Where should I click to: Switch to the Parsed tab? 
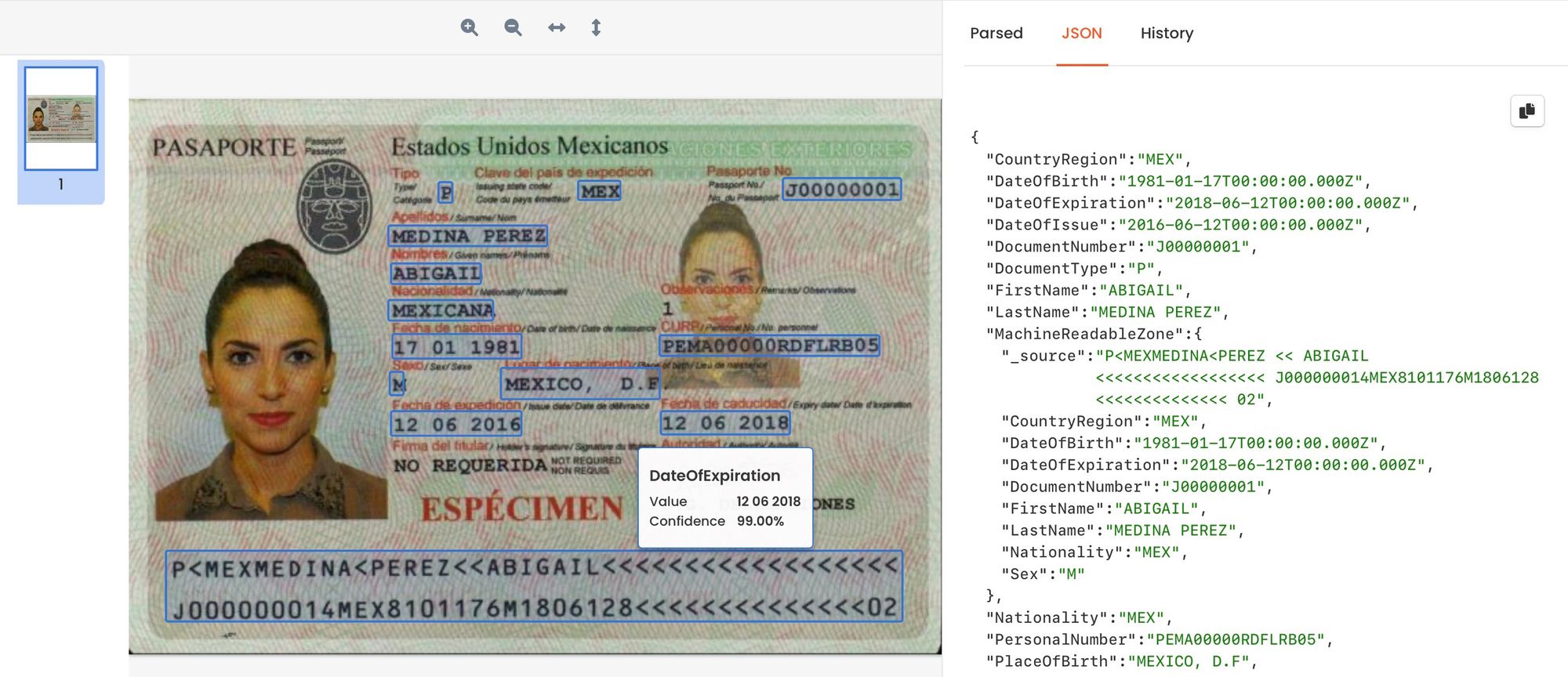(996, 33)
